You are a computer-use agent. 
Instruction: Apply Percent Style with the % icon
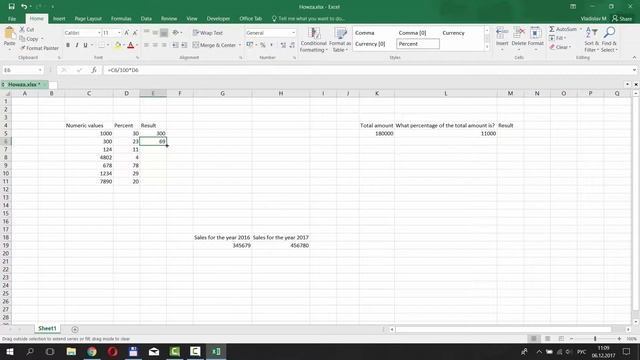pyautogui.click(x=263, y=45)
